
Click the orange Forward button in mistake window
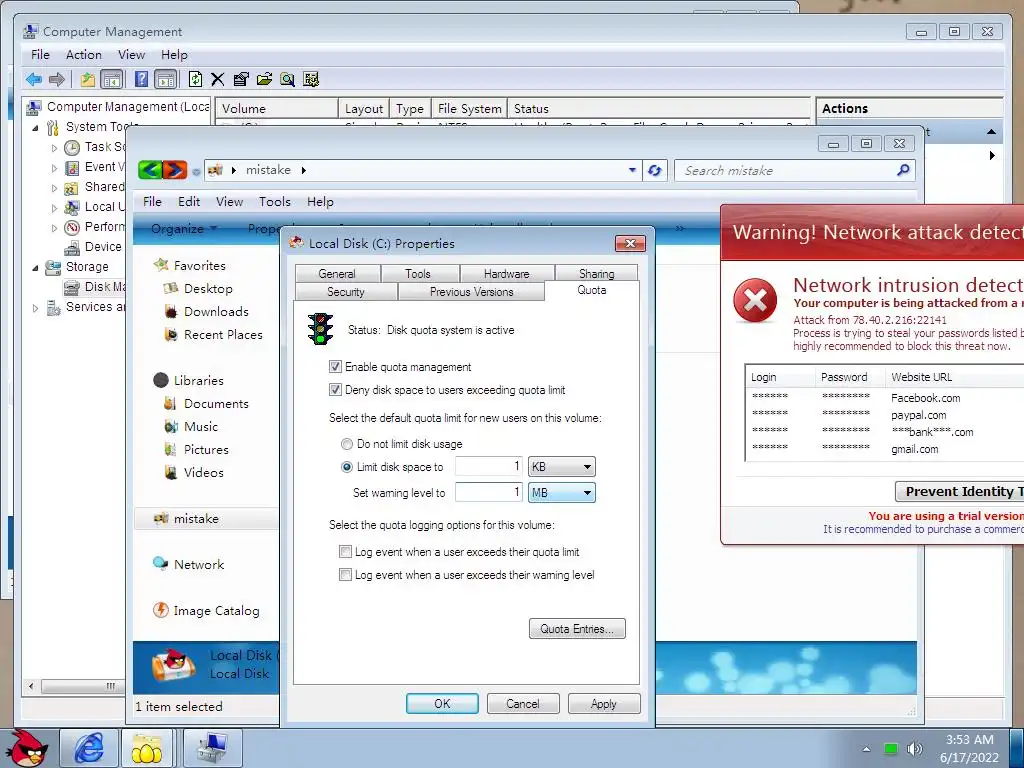tap(174, 170)
